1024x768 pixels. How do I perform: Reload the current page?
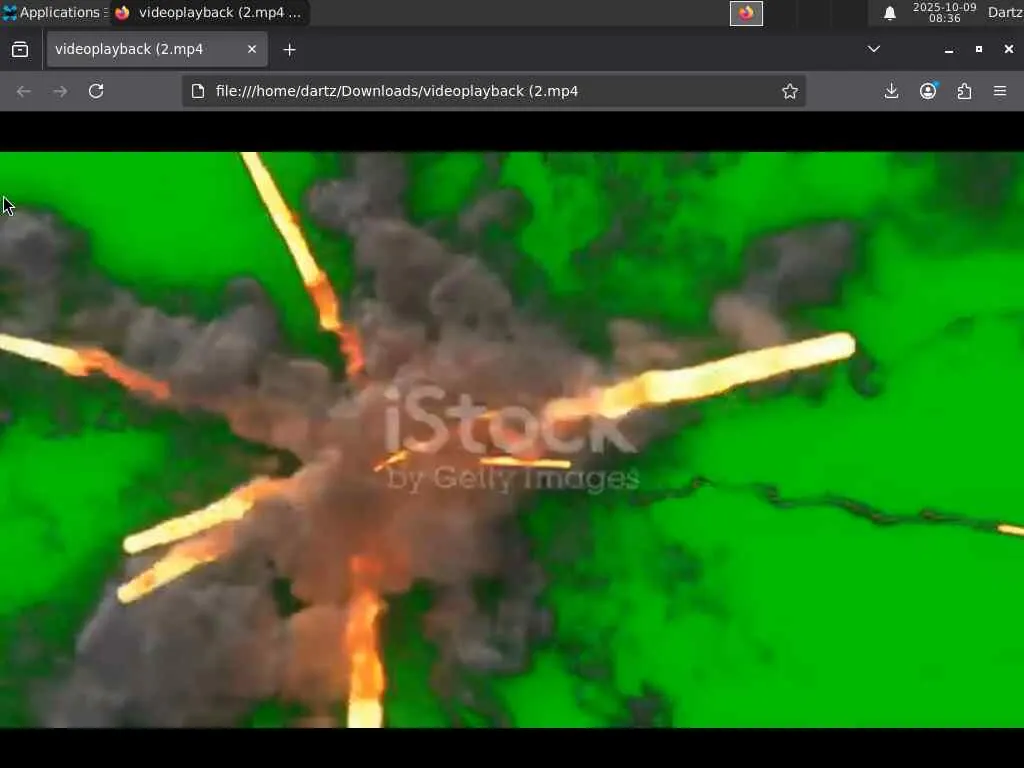[x=96, y=91]
